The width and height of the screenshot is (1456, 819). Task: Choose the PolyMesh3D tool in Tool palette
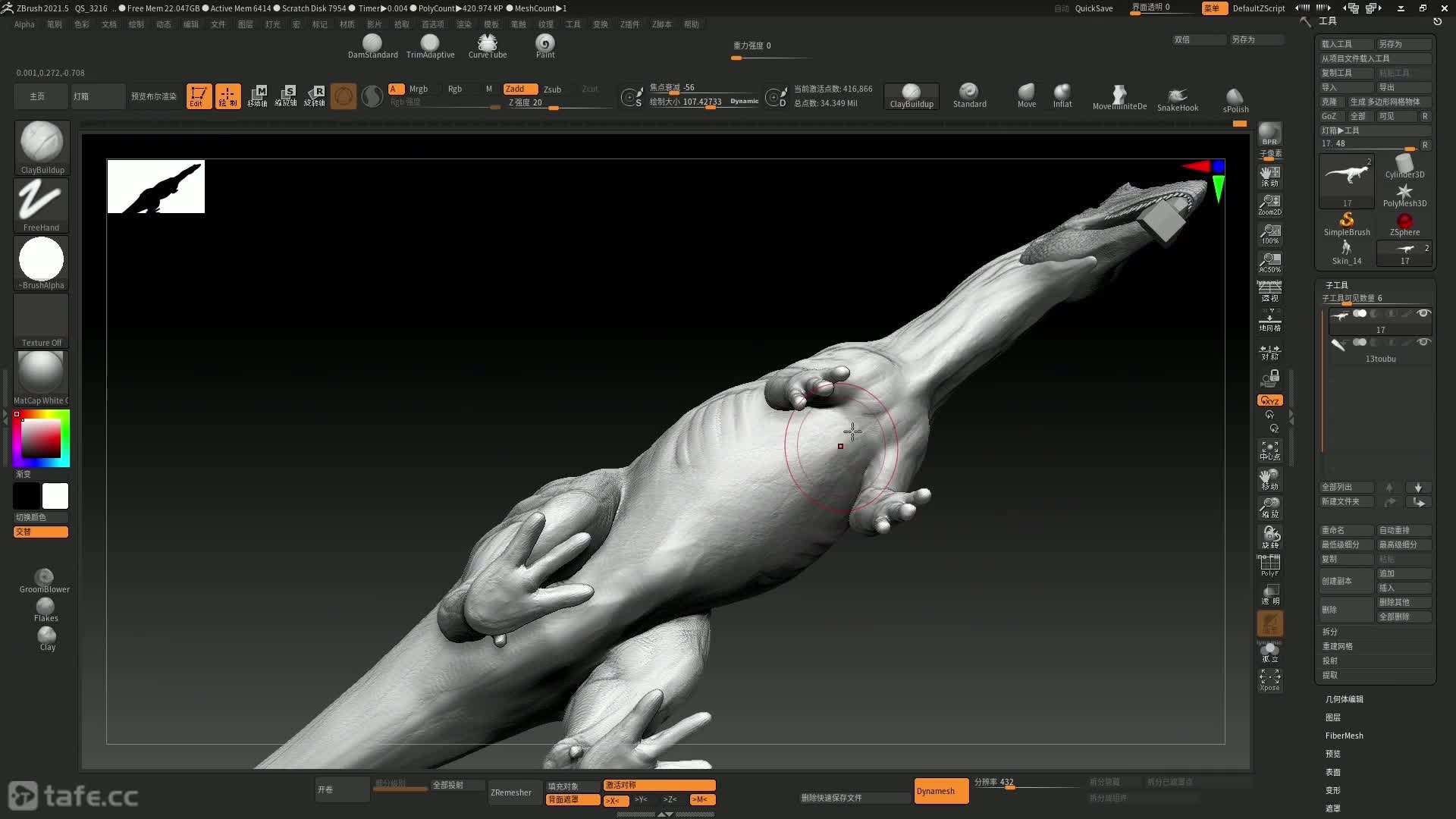(x=1404, y=195)
